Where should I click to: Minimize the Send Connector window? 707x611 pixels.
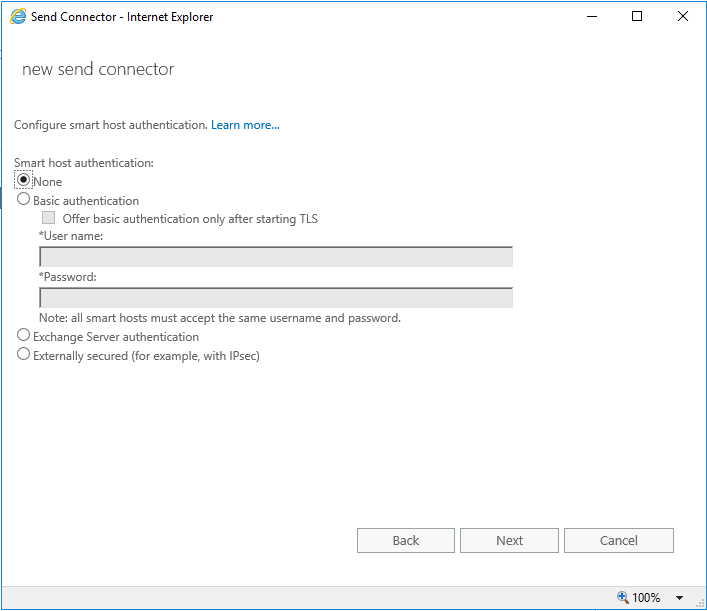pyautogui.click(x=592, y=17)
